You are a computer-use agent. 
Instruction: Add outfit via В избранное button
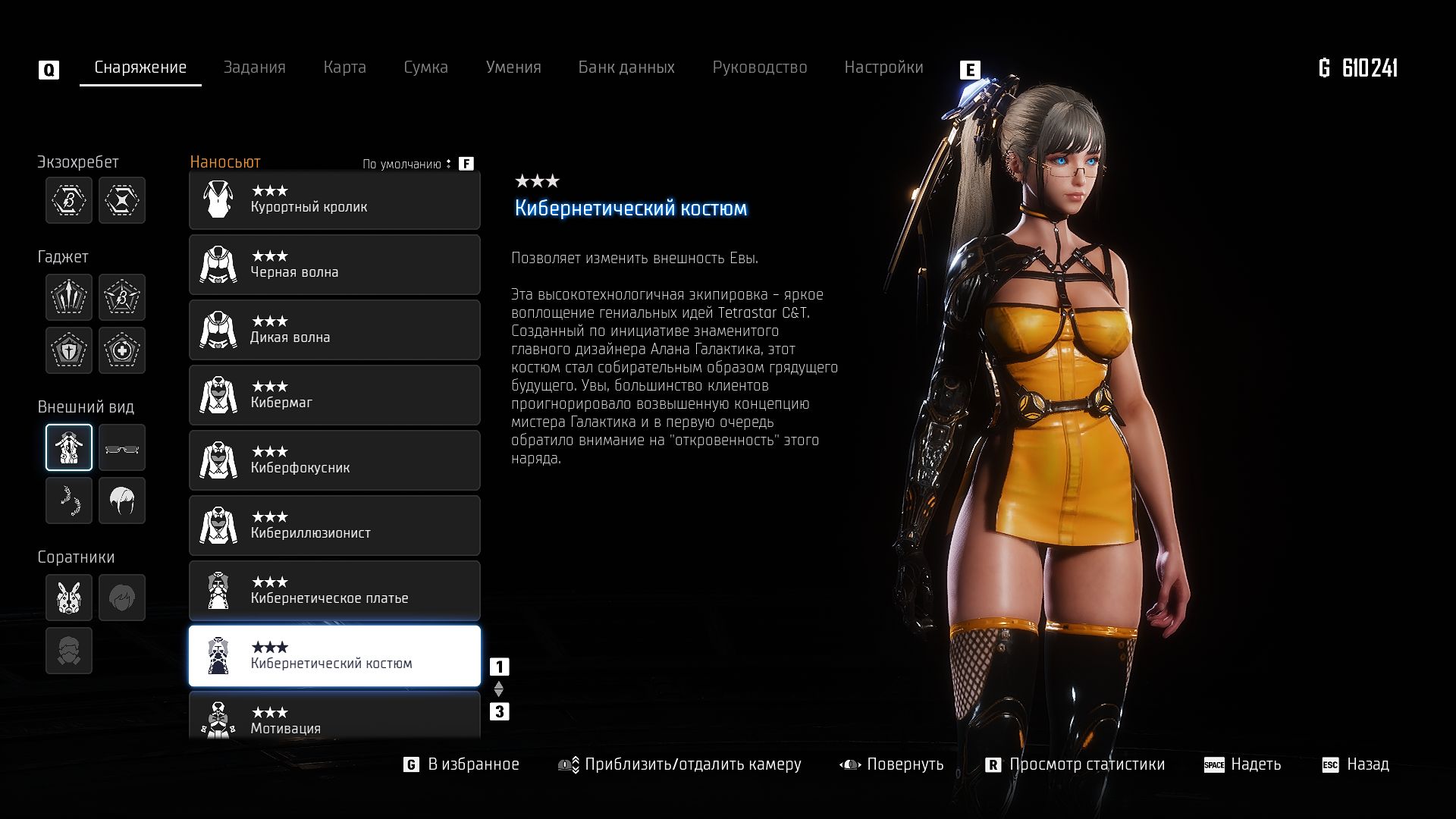[472, 764]
